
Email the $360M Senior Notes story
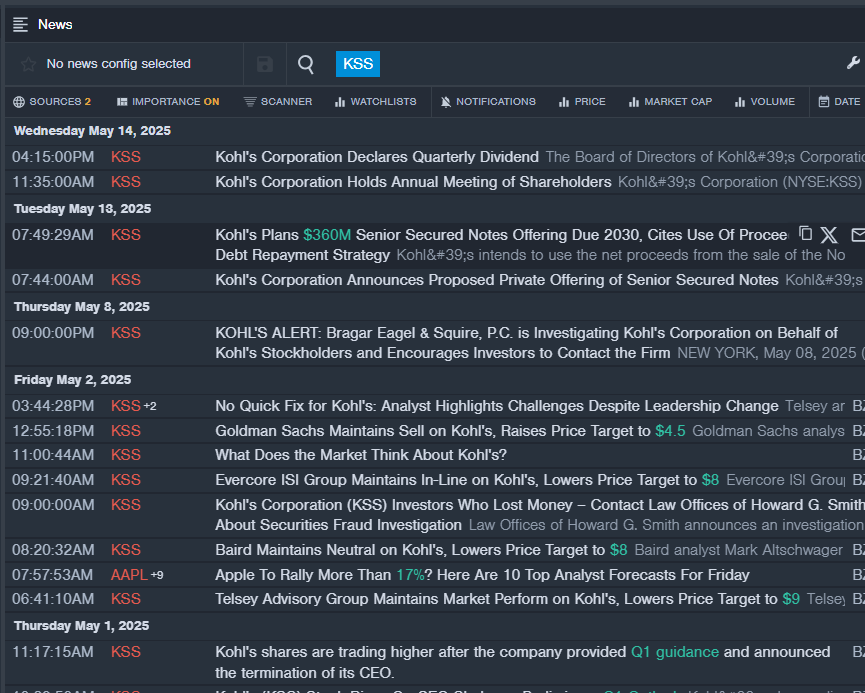click(x=858, y=235)
